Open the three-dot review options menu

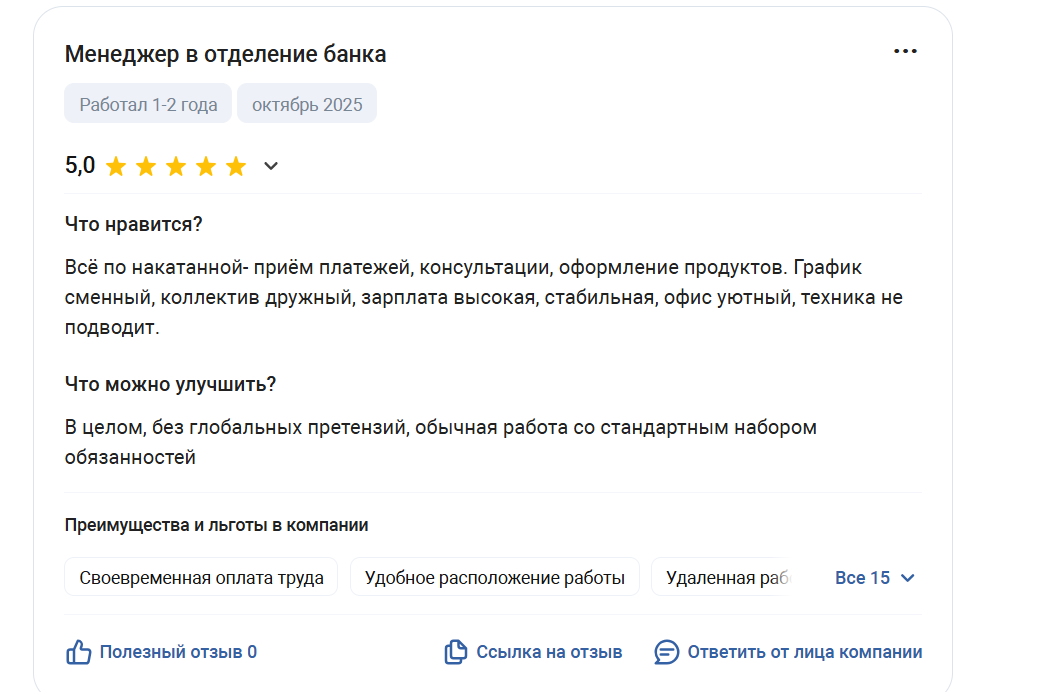point(904,51)
